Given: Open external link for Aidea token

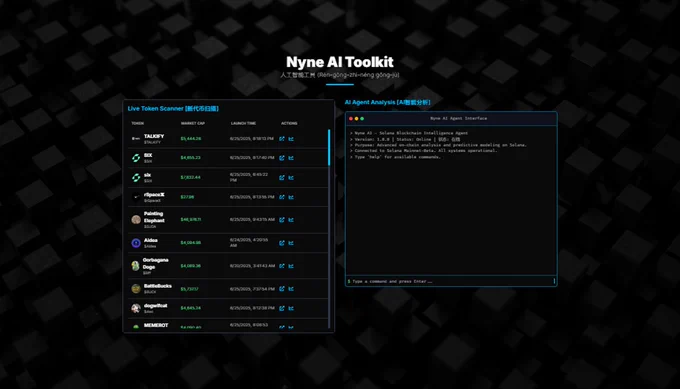Looking at the screenshot, I should (x=282, y=243).
